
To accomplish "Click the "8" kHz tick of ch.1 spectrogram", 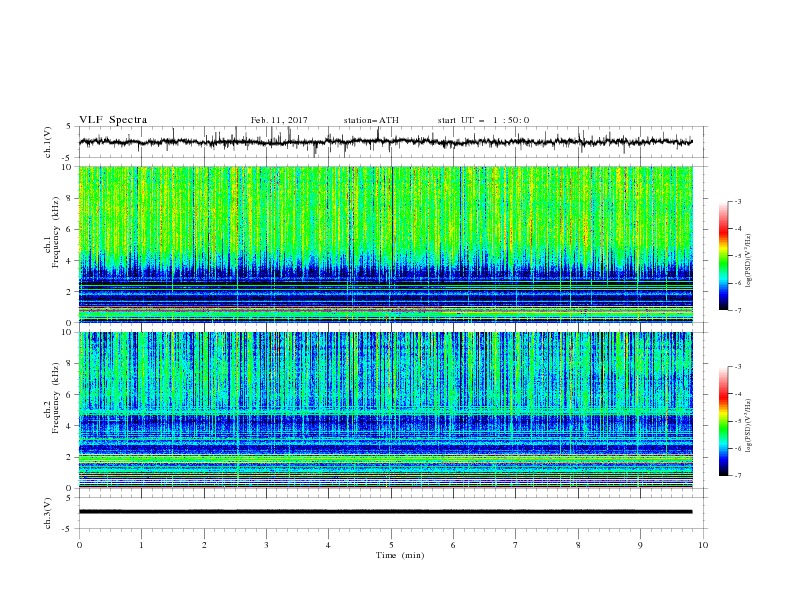I will (x=70, y=198).
